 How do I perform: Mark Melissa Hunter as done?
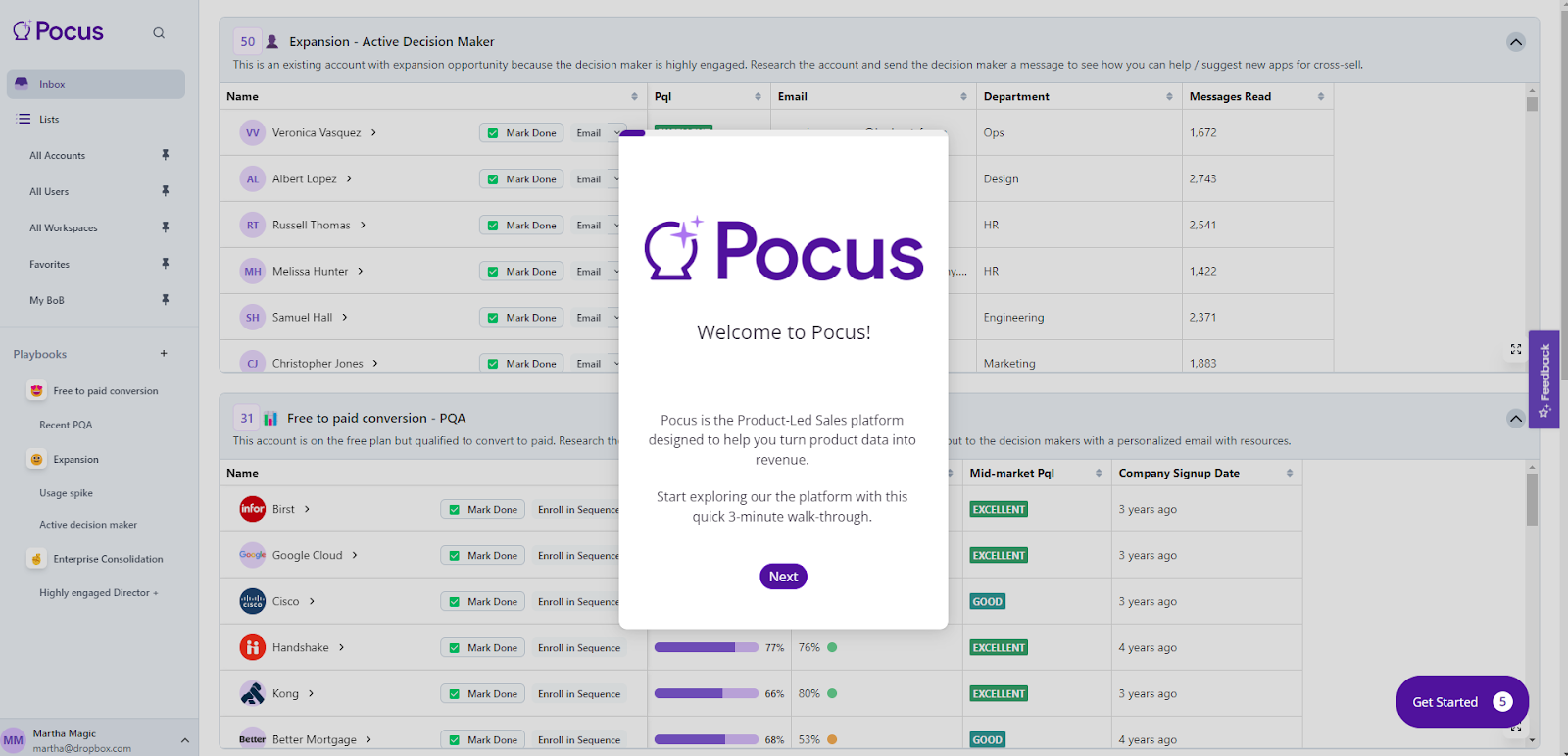(x=521, y=271)
